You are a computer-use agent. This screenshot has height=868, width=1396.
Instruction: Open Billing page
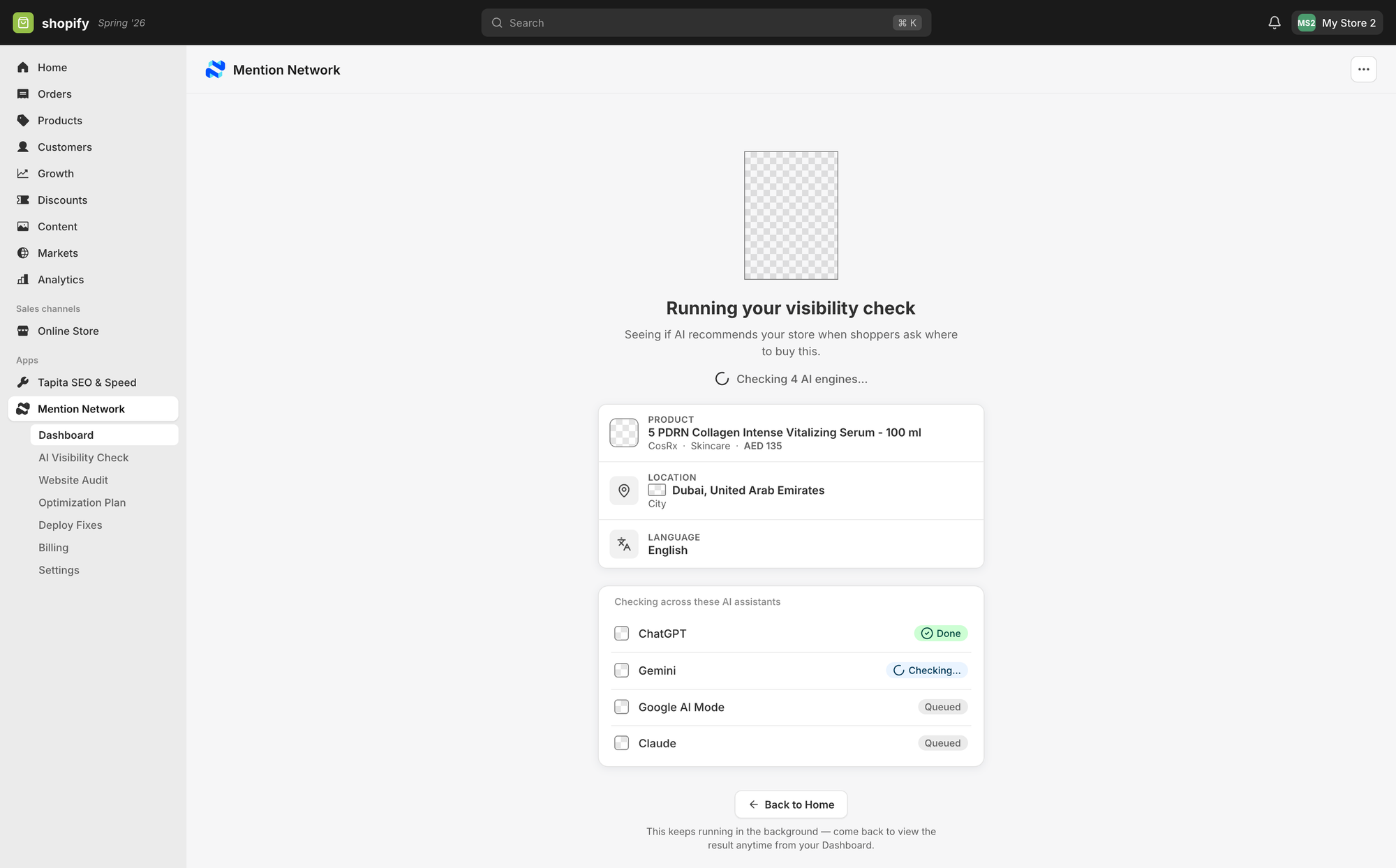click(104, 548)
